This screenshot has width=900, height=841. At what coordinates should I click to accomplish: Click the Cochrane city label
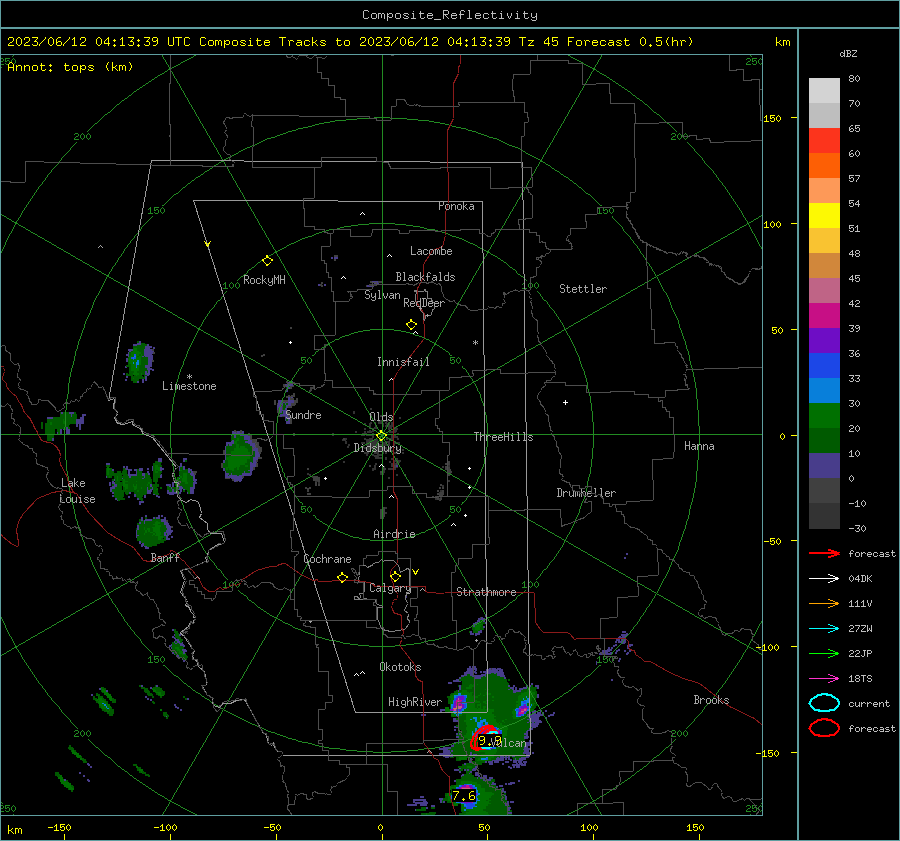(x=327, y=559)
